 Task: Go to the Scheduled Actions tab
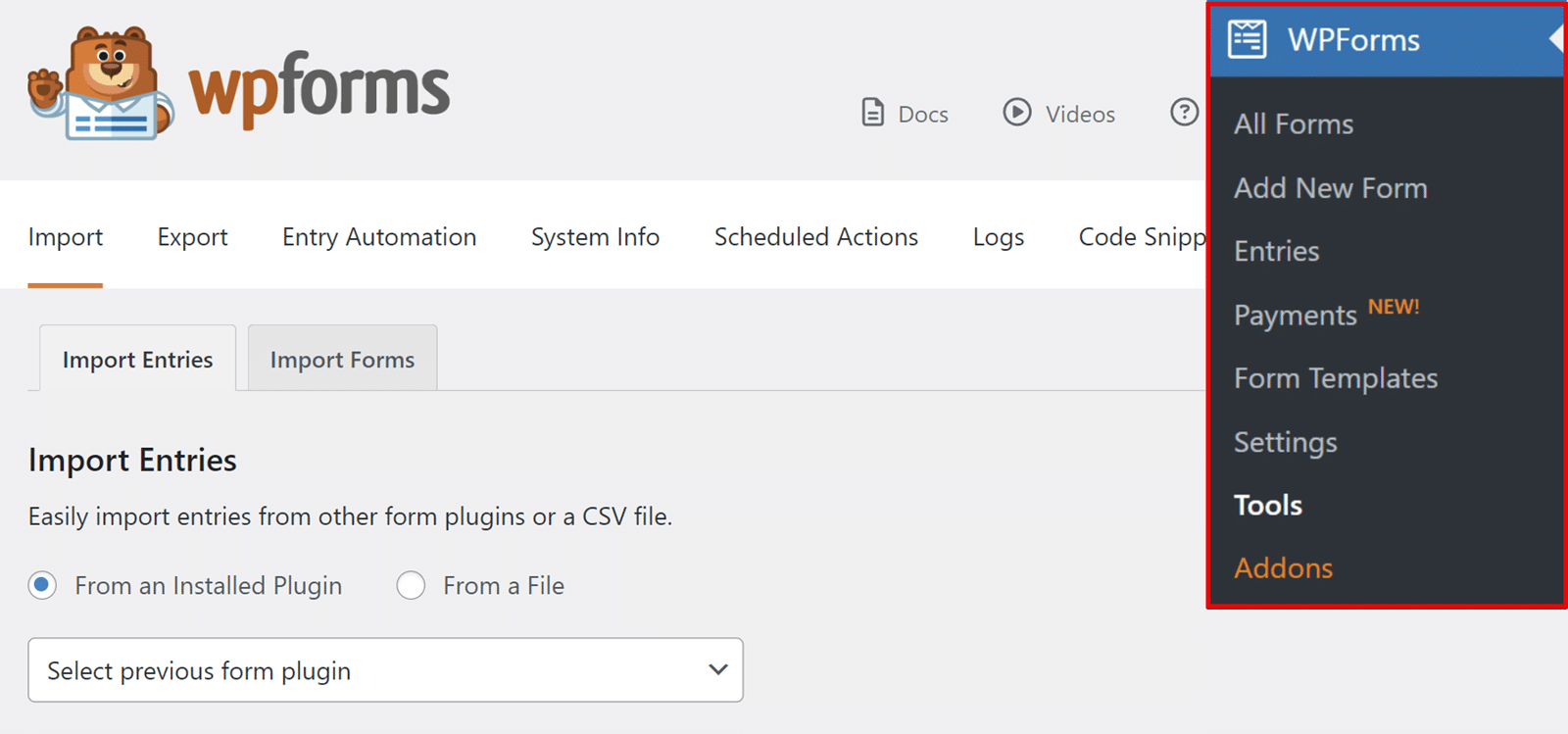[816, 237]
